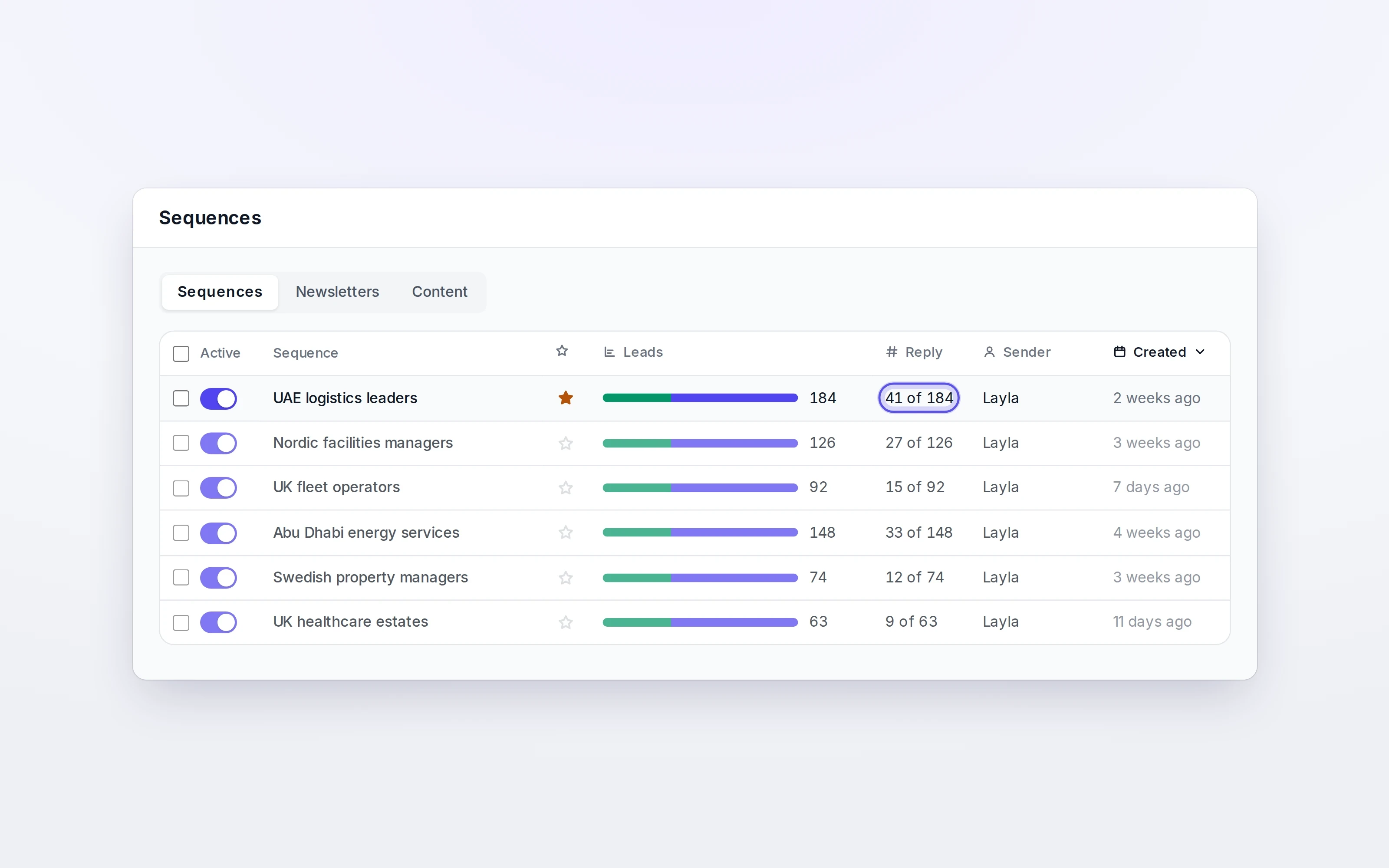1389x868 pixels.
Task: Disable the UK healthcare estates active switch
Action: [x=218, y=622]
